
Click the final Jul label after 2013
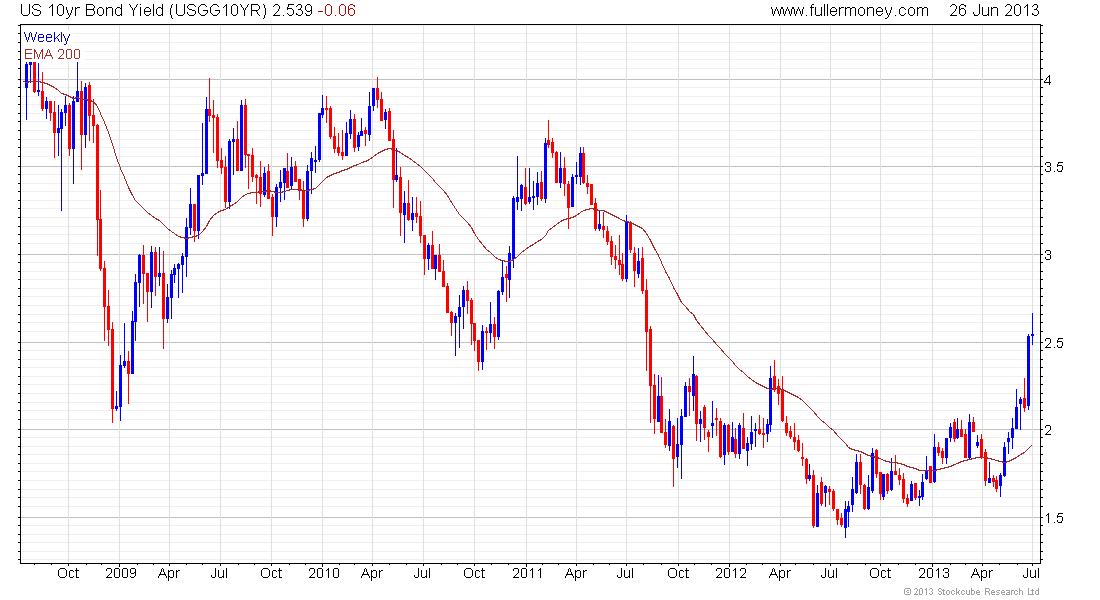[x=1031, y=573]
